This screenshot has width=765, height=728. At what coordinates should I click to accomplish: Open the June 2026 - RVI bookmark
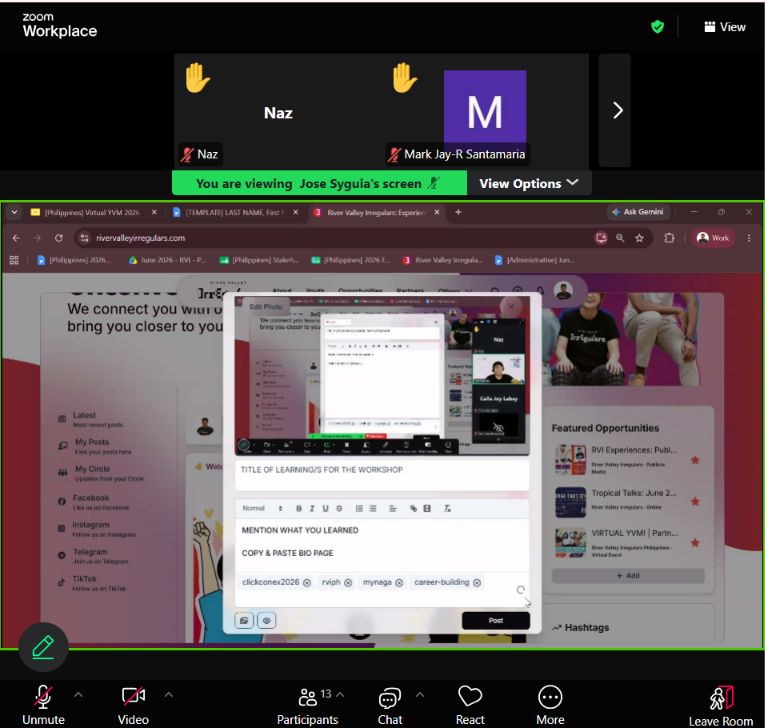pyautogui.click(x=167, y=260)
